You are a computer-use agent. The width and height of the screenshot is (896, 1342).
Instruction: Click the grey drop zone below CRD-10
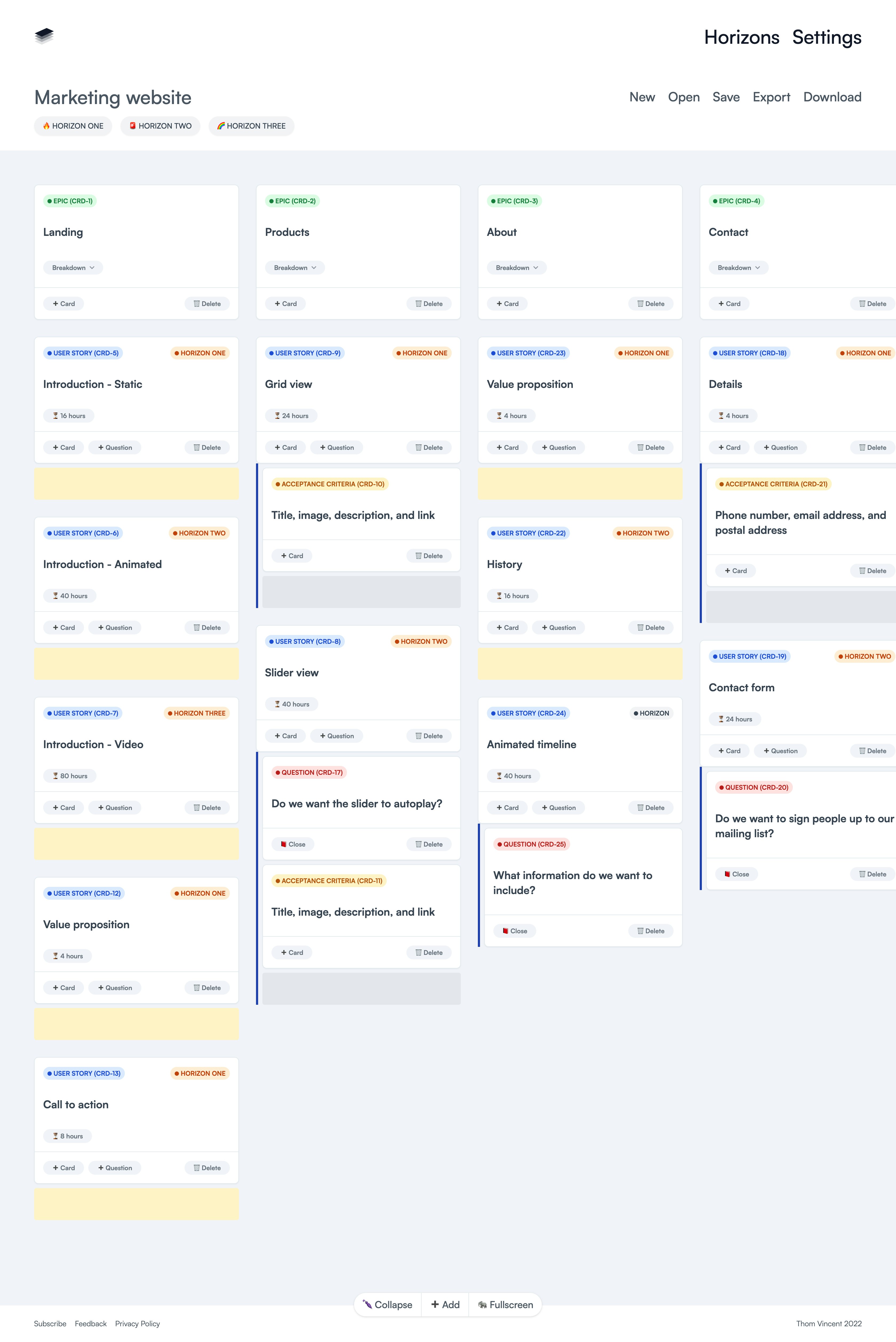coord(361,592)
